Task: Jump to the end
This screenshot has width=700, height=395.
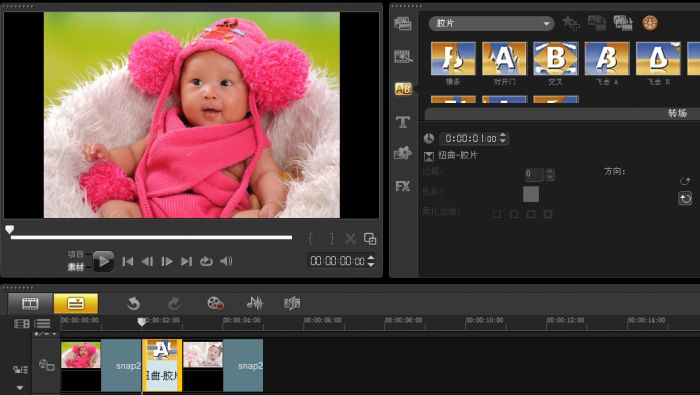Action: [186, 262]
